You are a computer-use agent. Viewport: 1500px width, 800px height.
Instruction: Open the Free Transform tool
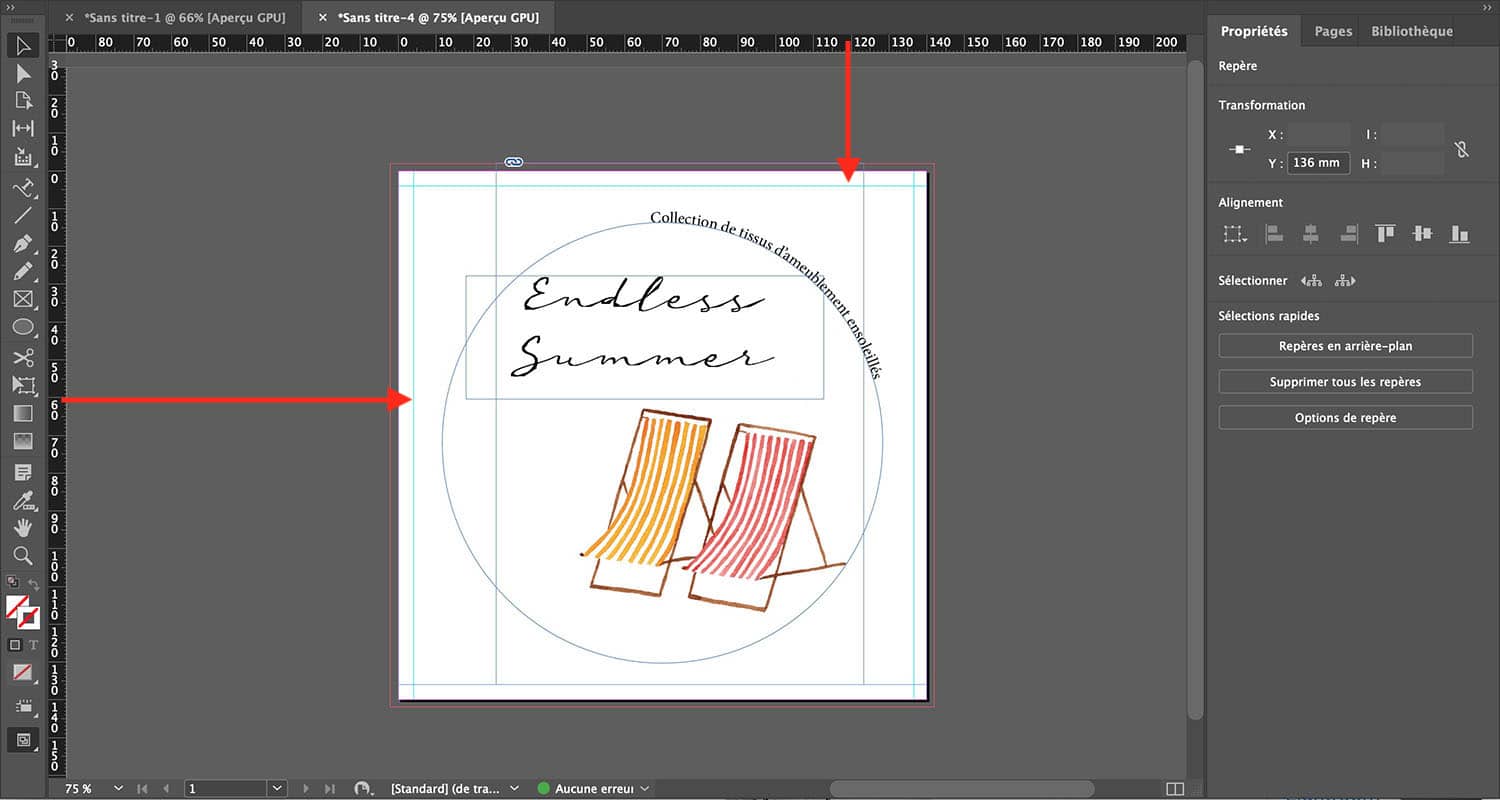click(x=24, y=386)
